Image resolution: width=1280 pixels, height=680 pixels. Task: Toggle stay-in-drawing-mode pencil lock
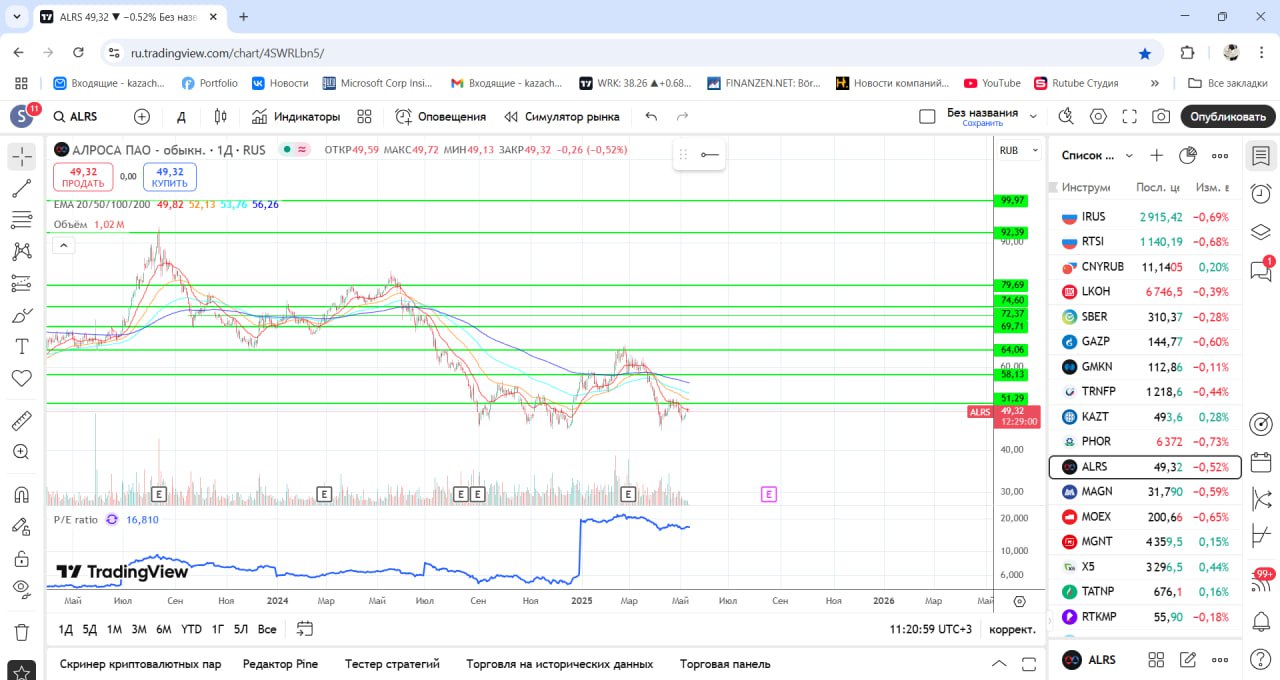pos(22,526)
